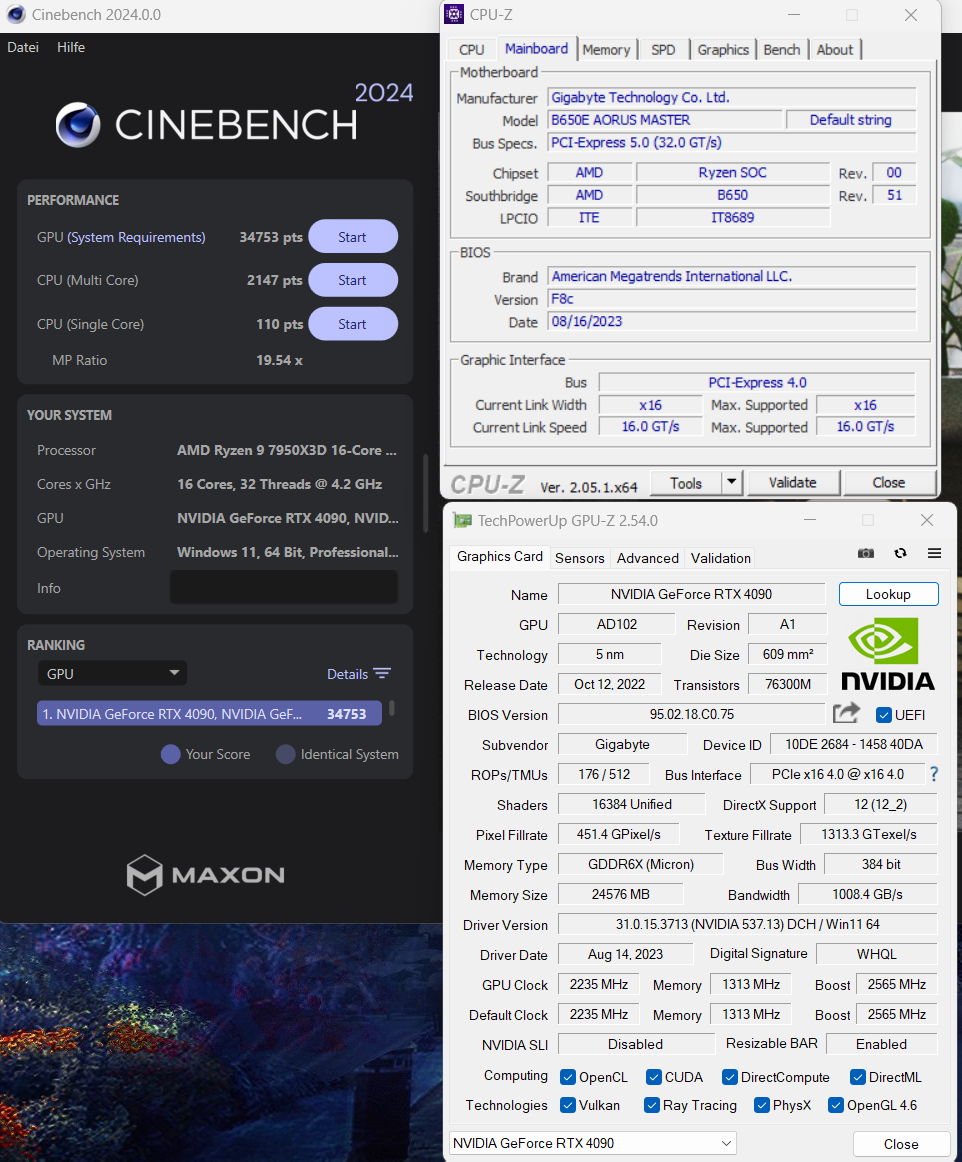Click the GPU-Z Name field
This screenshot has height=1162, width=962.
coord(691,594)
